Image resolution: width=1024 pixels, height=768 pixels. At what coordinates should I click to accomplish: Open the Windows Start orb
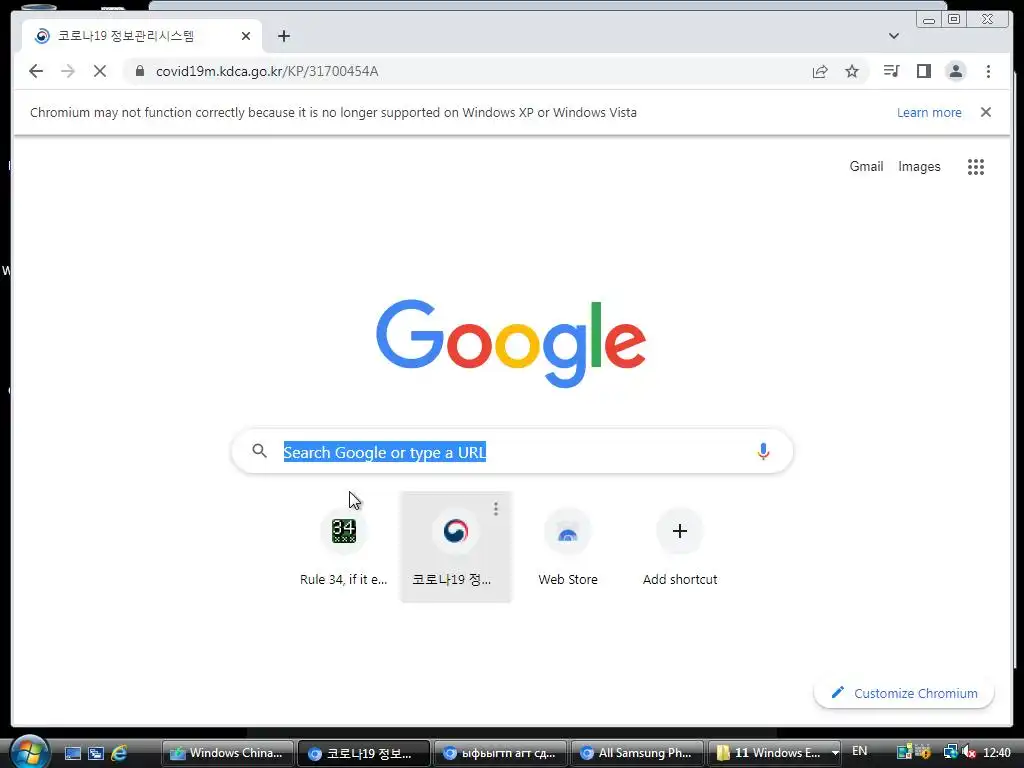[x=29, y=752]
